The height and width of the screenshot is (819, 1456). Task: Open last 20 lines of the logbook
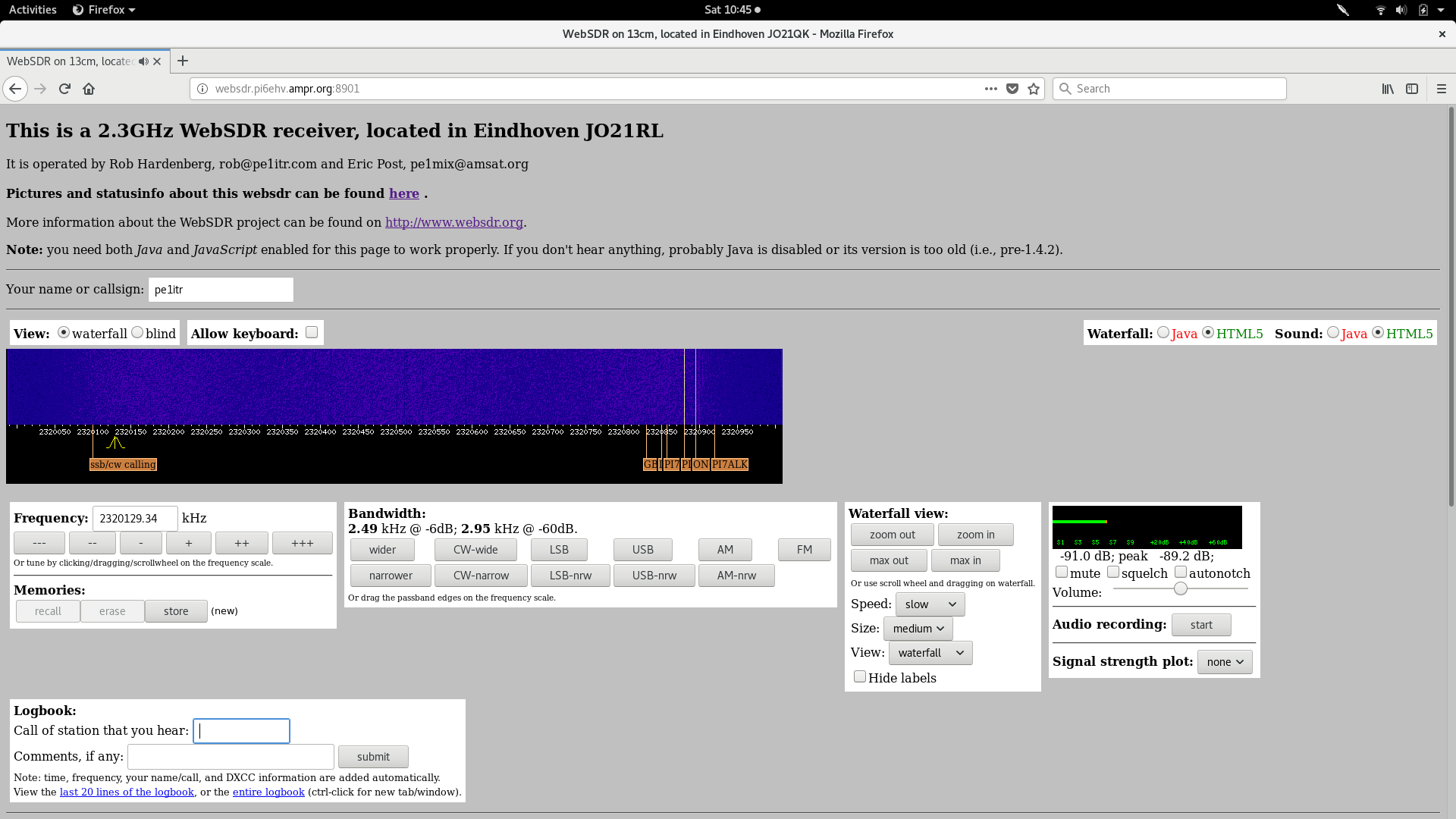pyautogui.click(x=127, y=792)
